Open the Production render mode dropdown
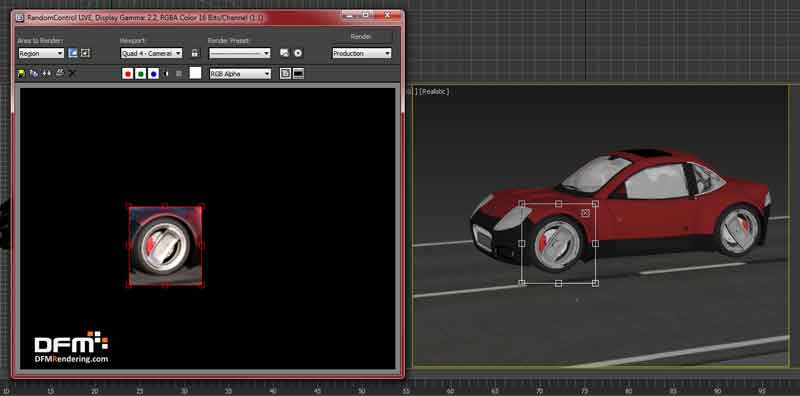This screenshot has height=396, width=800. pyautogui.click(x=362, y=53)
